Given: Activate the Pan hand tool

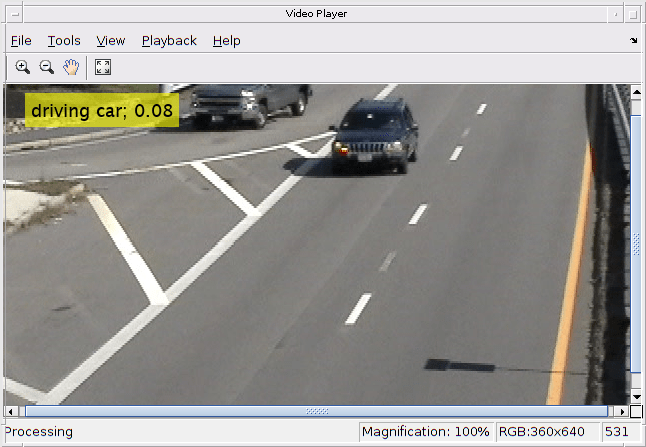Looking at the screenshot, I should coord(71,67).
